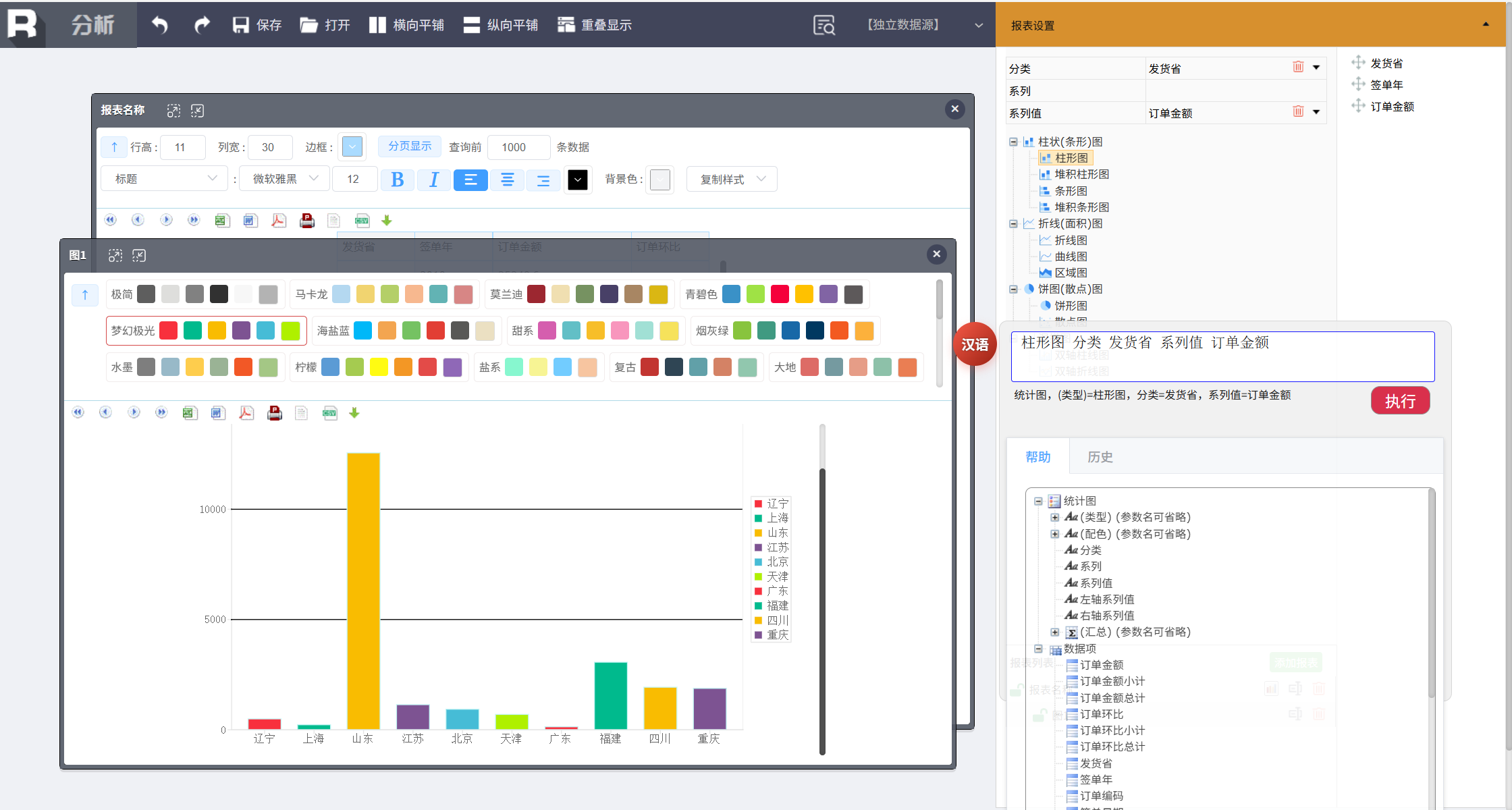Go to chart's first page

coord(78,412)
